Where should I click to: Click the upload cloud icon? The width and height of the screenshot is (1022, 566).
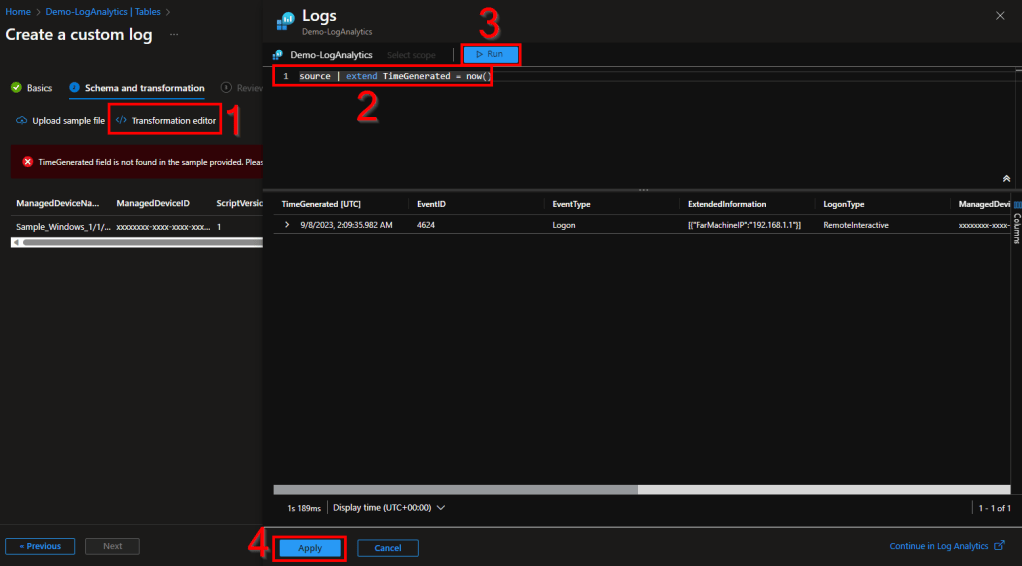22,121
